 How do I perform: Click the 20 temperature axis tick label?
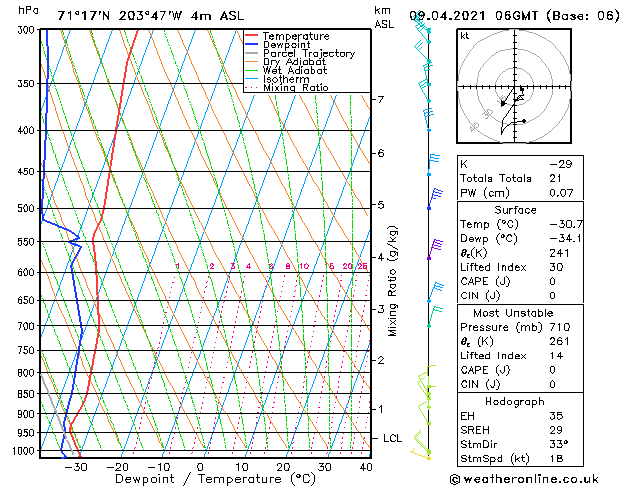pos(283,467)
